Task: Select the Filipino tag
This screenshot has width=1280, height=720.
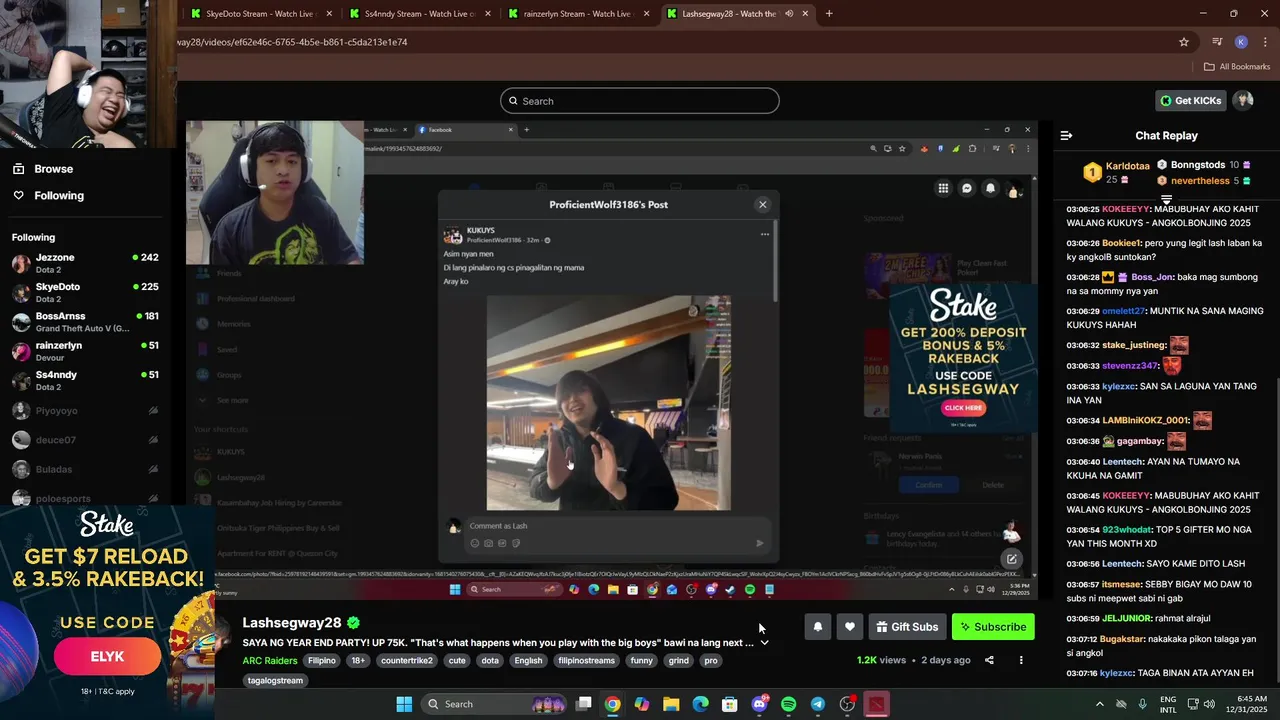Action: (x=322, y=661)
